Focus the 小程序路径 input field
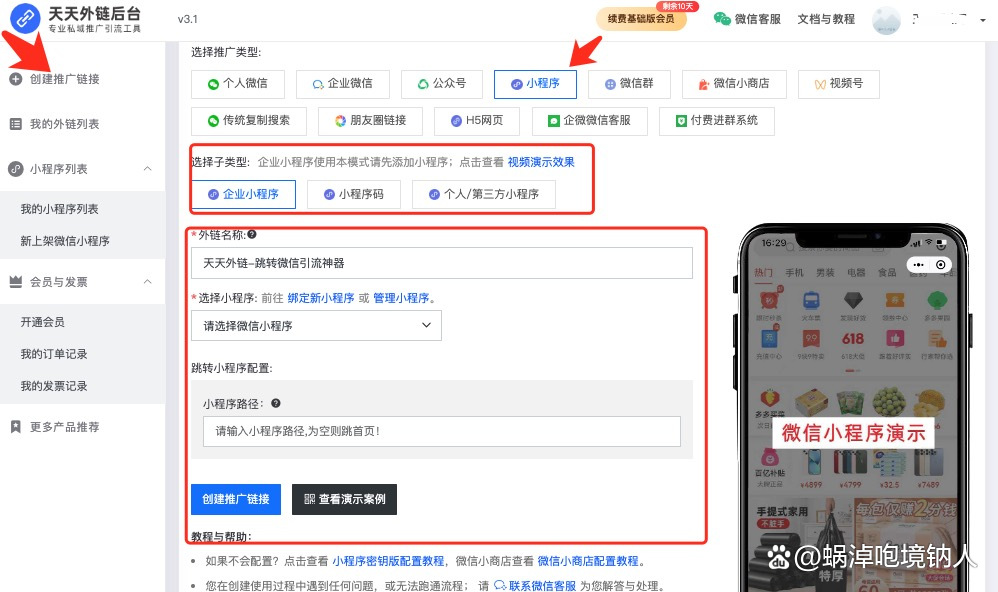Viewport: 998px width, 592px height. [x=442, y=432]
